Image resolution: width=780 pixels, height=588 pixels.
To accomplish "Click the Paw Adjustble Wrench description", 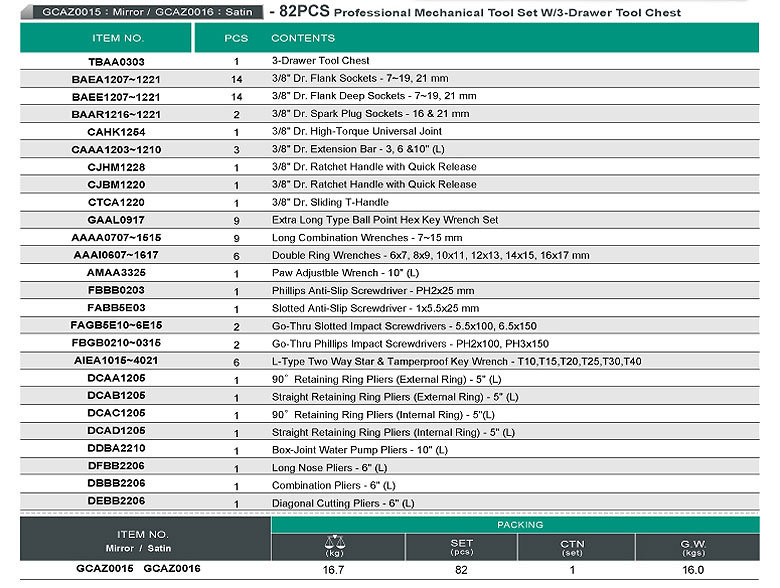I will 345,273.
